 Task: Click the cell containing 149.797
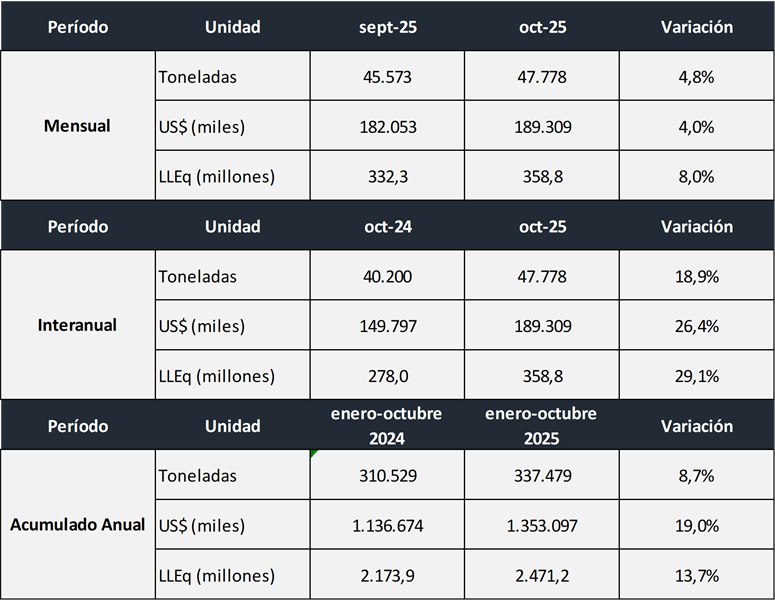(387, 326)
